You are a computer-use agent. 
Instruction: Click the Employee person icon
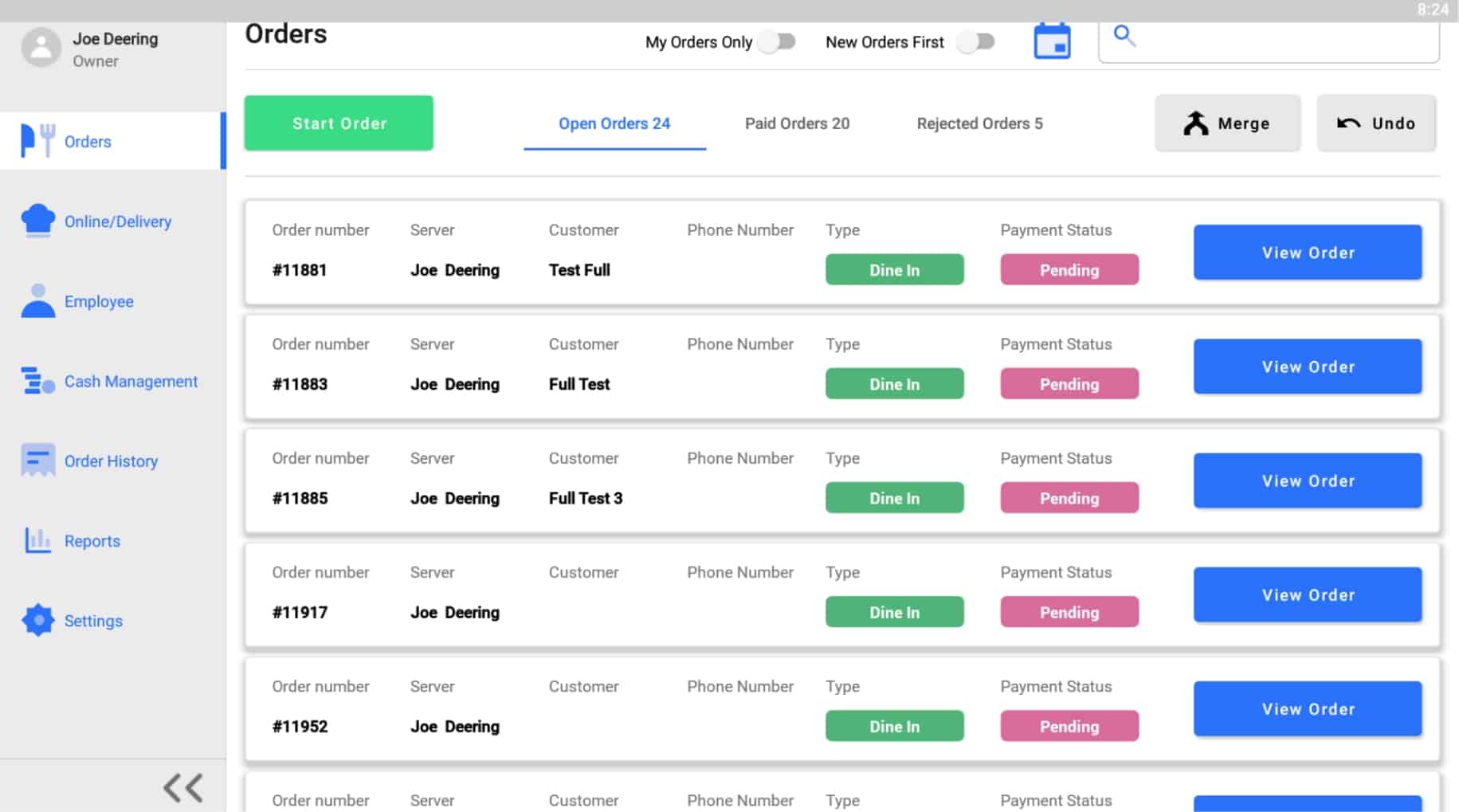[37, 301]
